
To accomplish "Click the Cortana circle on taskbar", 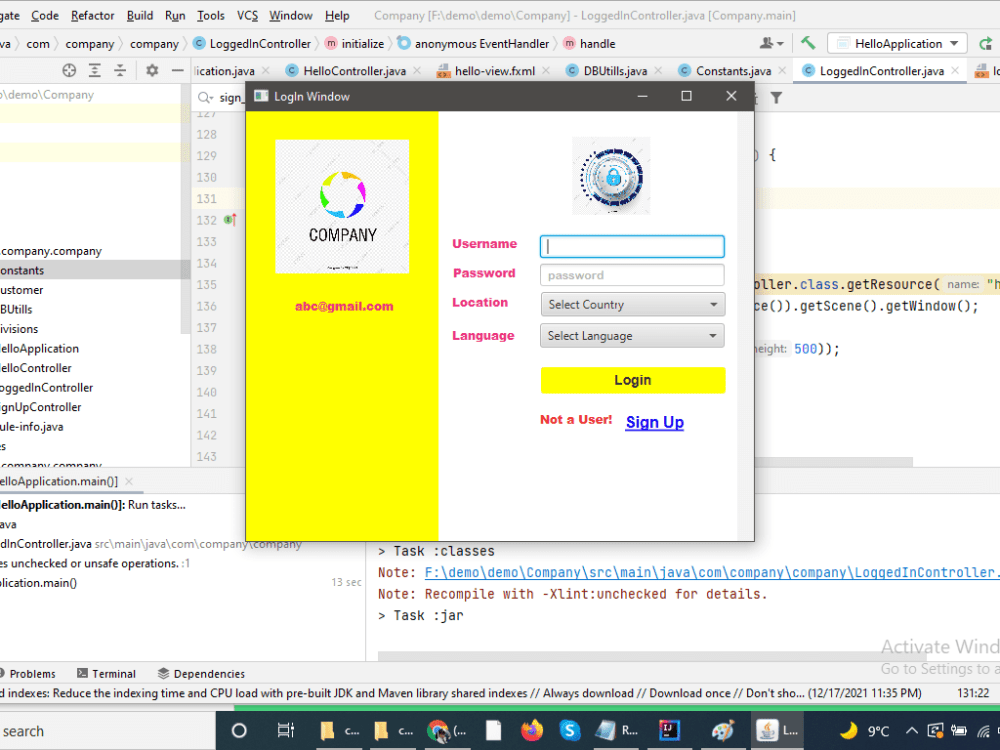I will click(239, 731).
